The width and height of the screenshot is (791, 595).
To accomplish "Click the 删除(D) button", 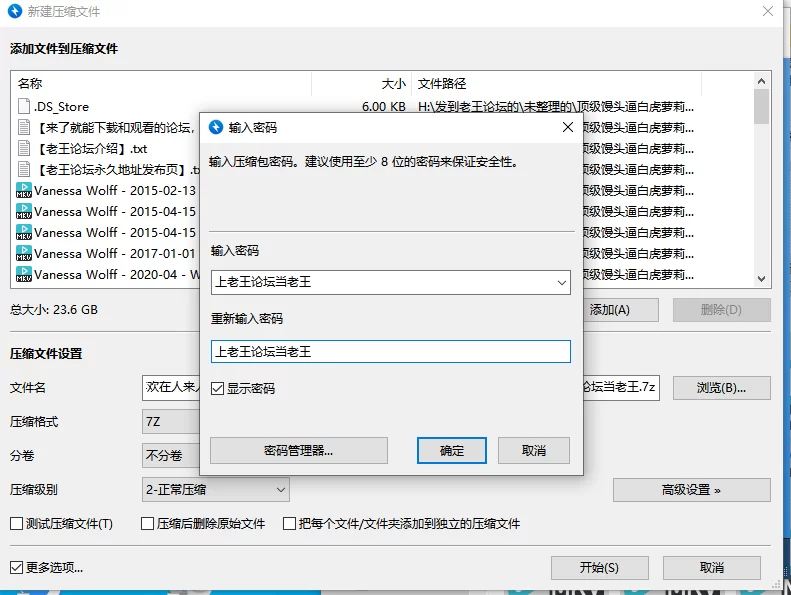I will coord(721,310).
